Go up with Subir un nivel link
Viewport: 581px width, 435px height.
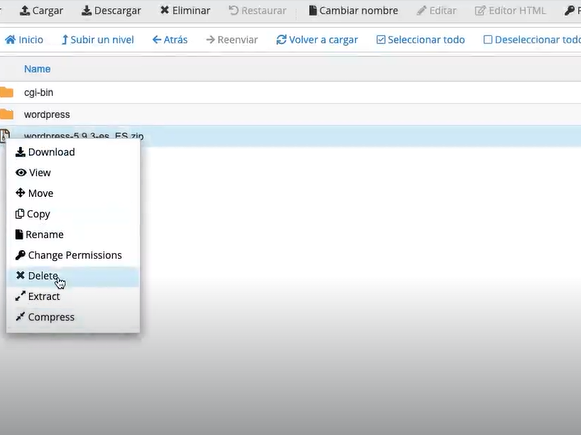tap(102, 40)
